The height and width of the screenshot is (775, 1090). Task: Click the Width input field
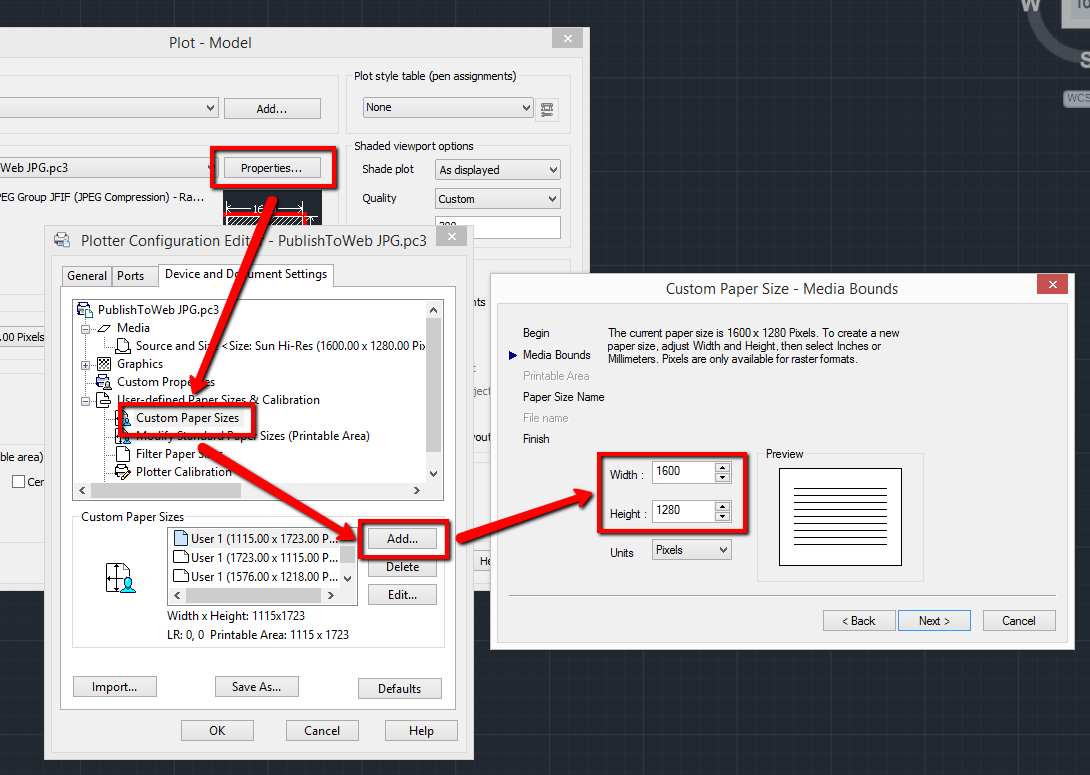coord(683,472)
